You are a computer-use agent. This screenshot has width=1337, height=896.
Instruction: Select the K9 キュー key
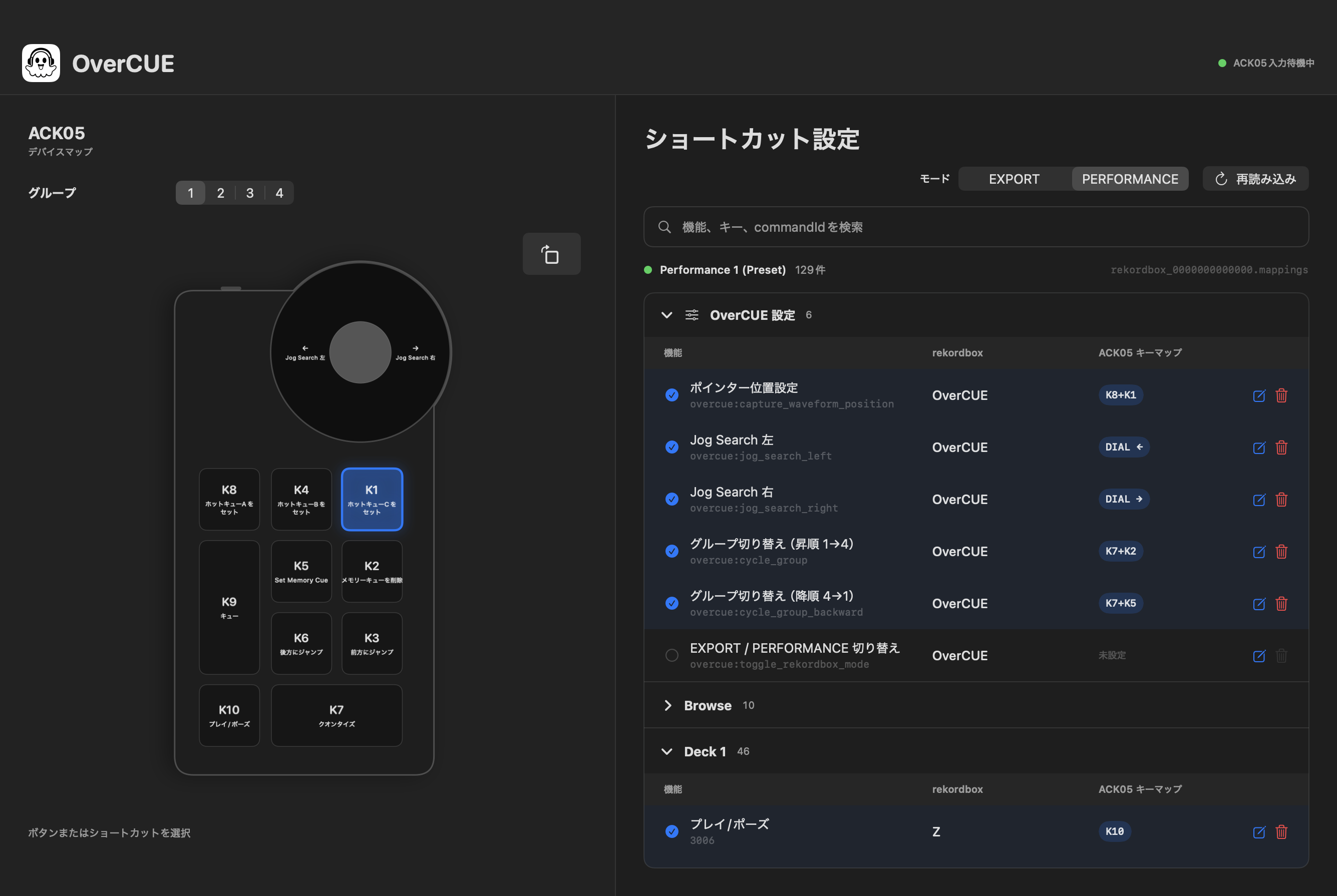[x=229, y=608]
